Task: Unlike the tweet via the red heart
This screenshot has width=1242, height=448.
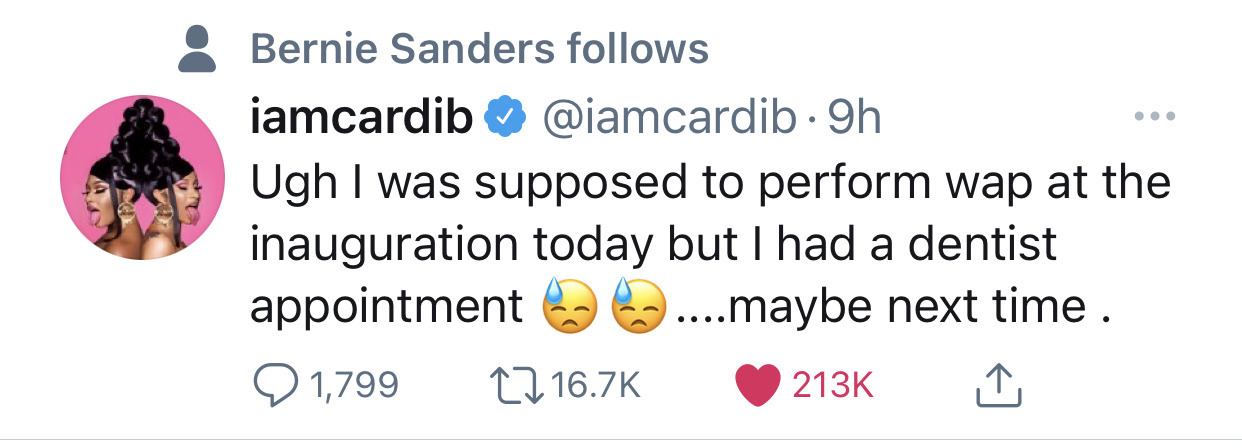Action: click(756, 381)
